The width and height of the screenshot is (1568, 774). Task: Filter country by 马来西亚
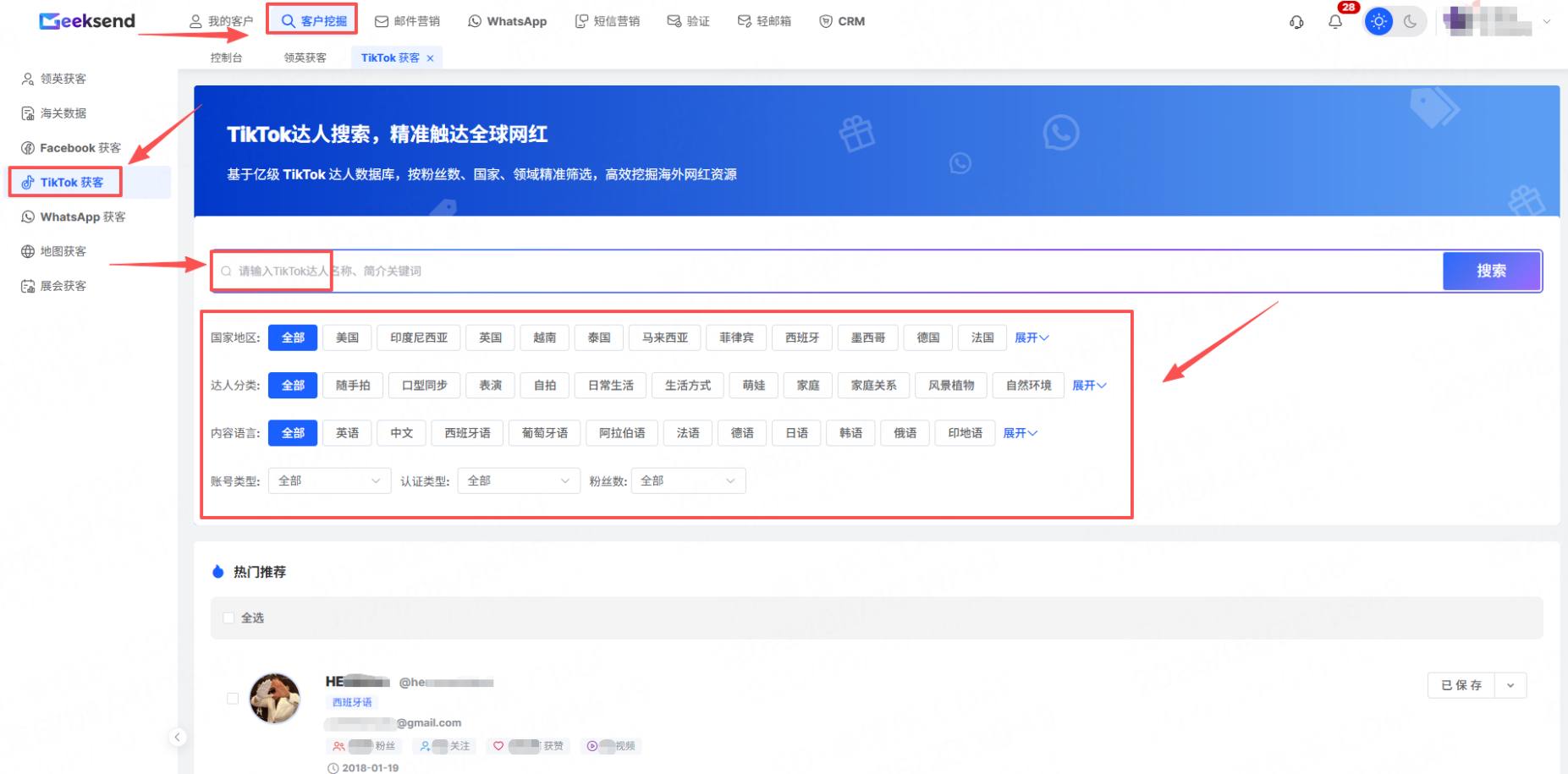coord(665,338)
